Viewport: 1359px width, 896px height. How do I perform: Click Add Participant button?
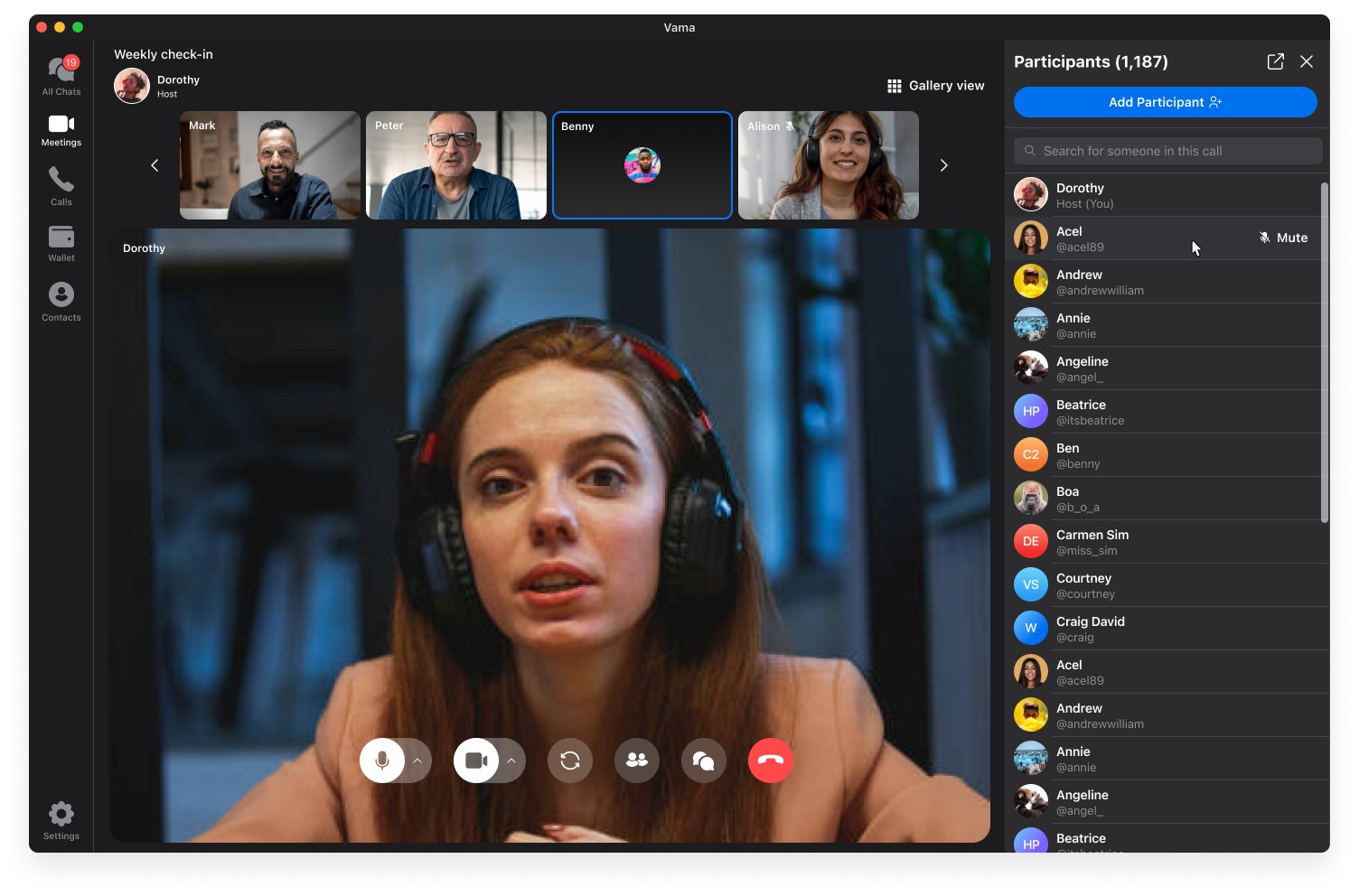click(1166, 102)
